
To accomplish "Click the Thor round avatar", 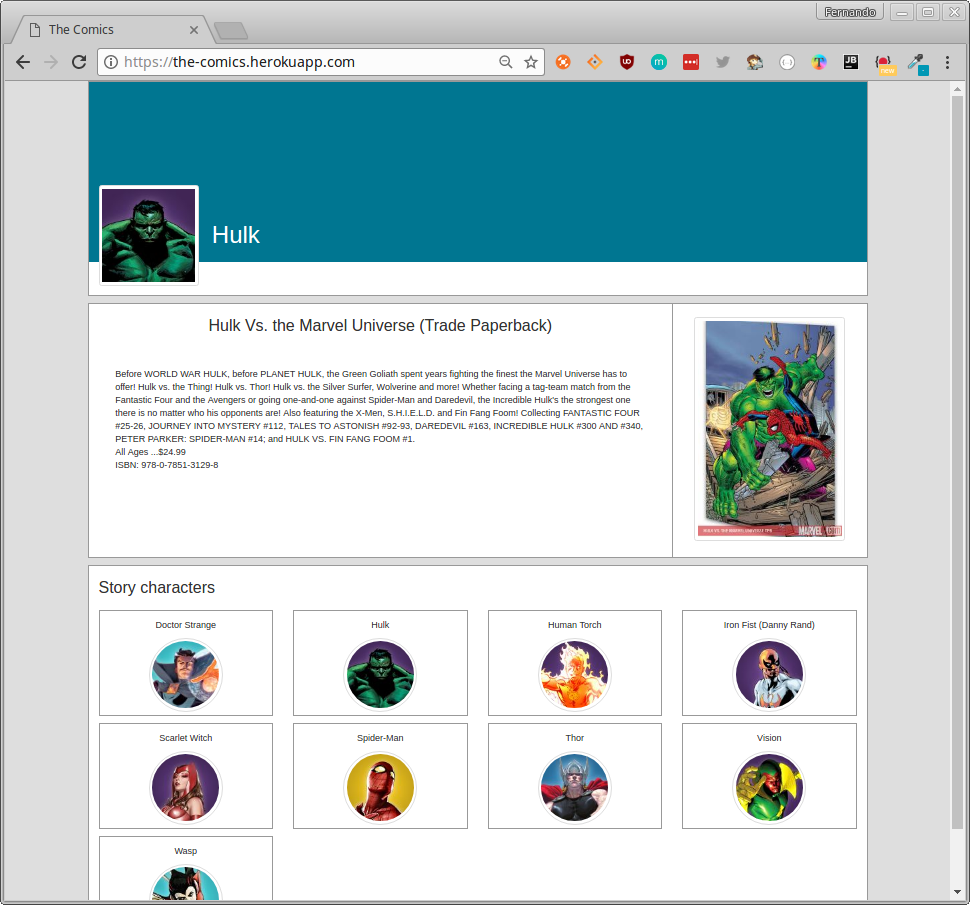I will 575,788.
